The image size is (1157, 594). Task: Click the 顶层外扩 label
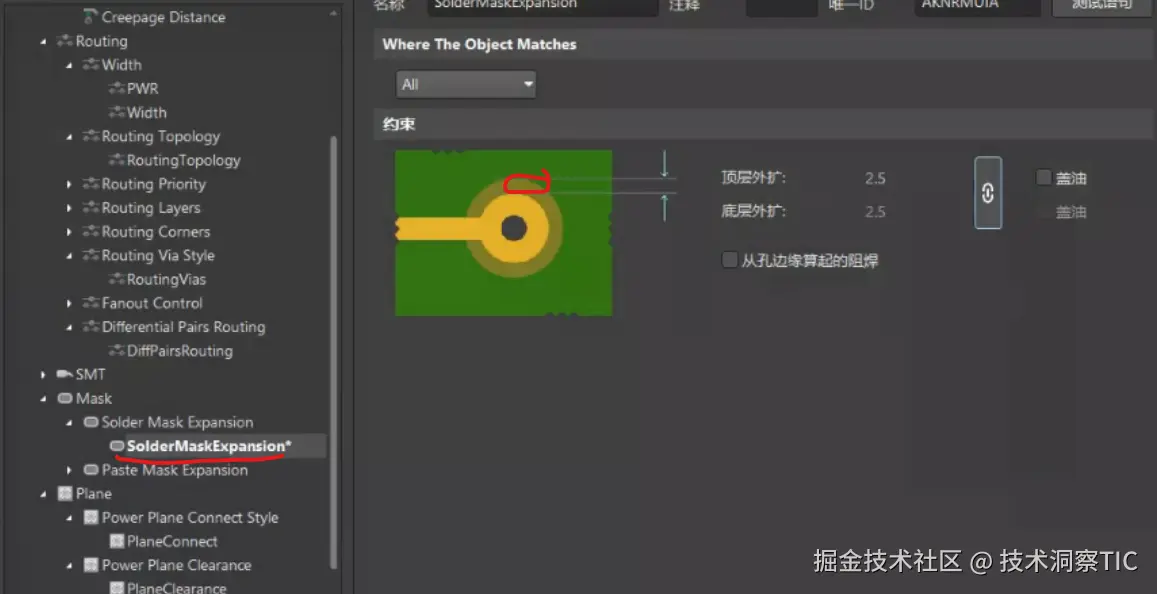tap(753, 178)
